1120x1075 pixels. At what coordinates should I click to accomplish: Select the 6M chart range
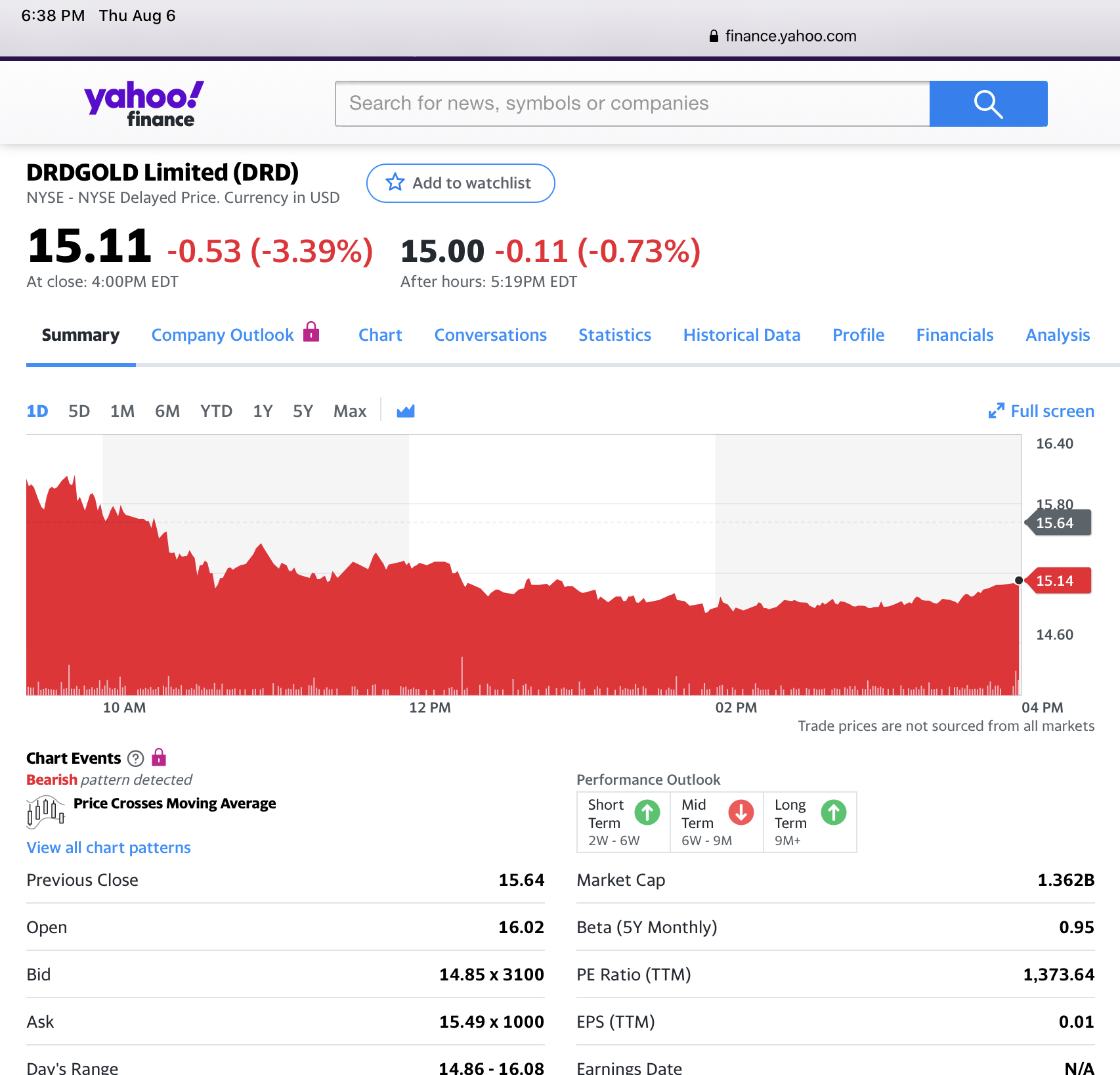click(x=167, y=411)
